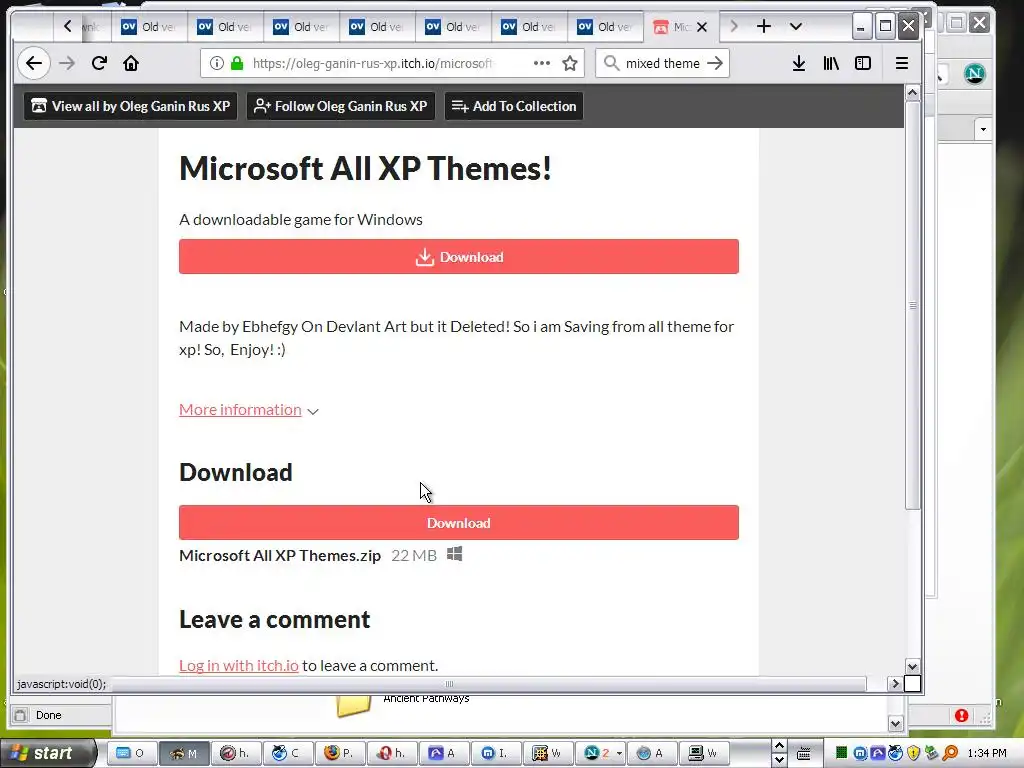Screen dimensions: 1024x768
Task: Select Microsoft All XP Themes.zip file name
Action: [280, 556]
